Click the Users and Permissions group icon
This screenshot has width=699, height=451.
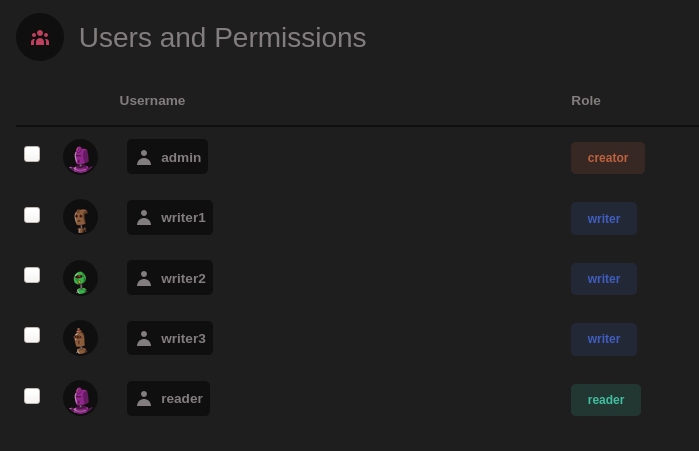tap(40, 37)
